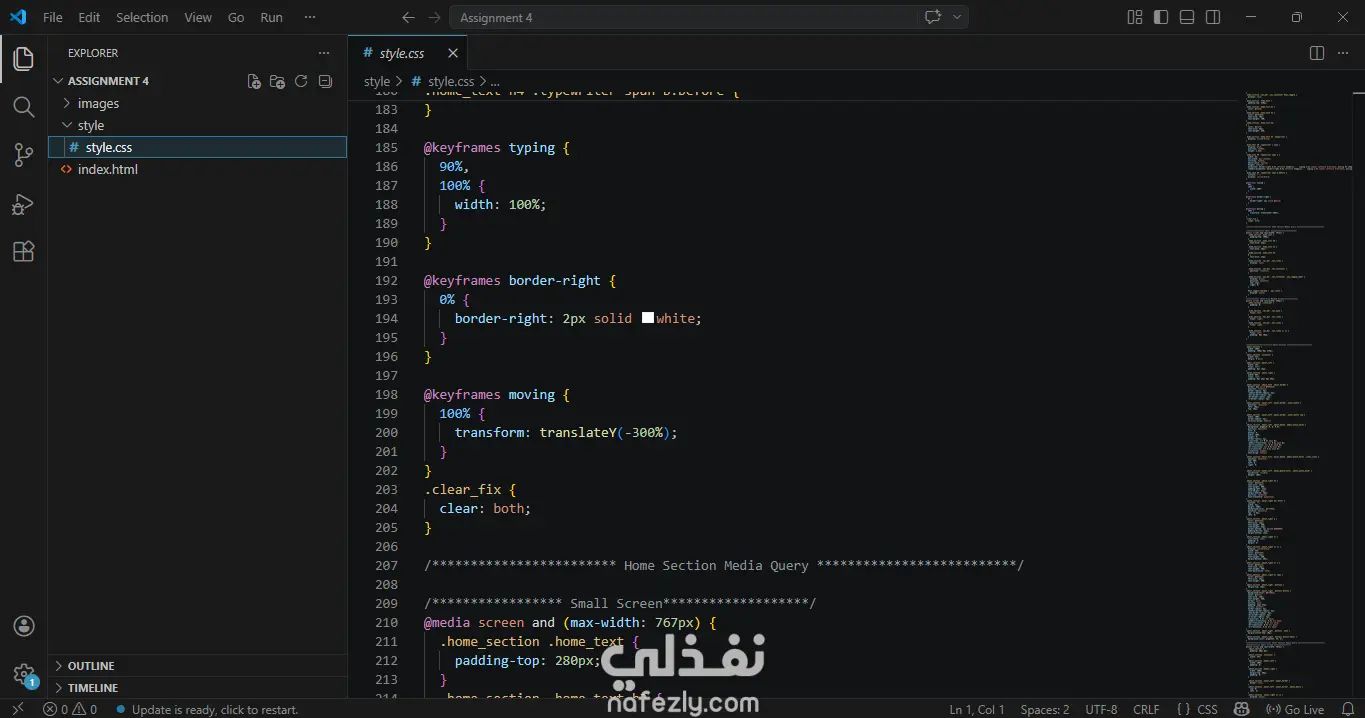
Task: Show errors and warnings in status bar
Action: (x=70, y=709)
